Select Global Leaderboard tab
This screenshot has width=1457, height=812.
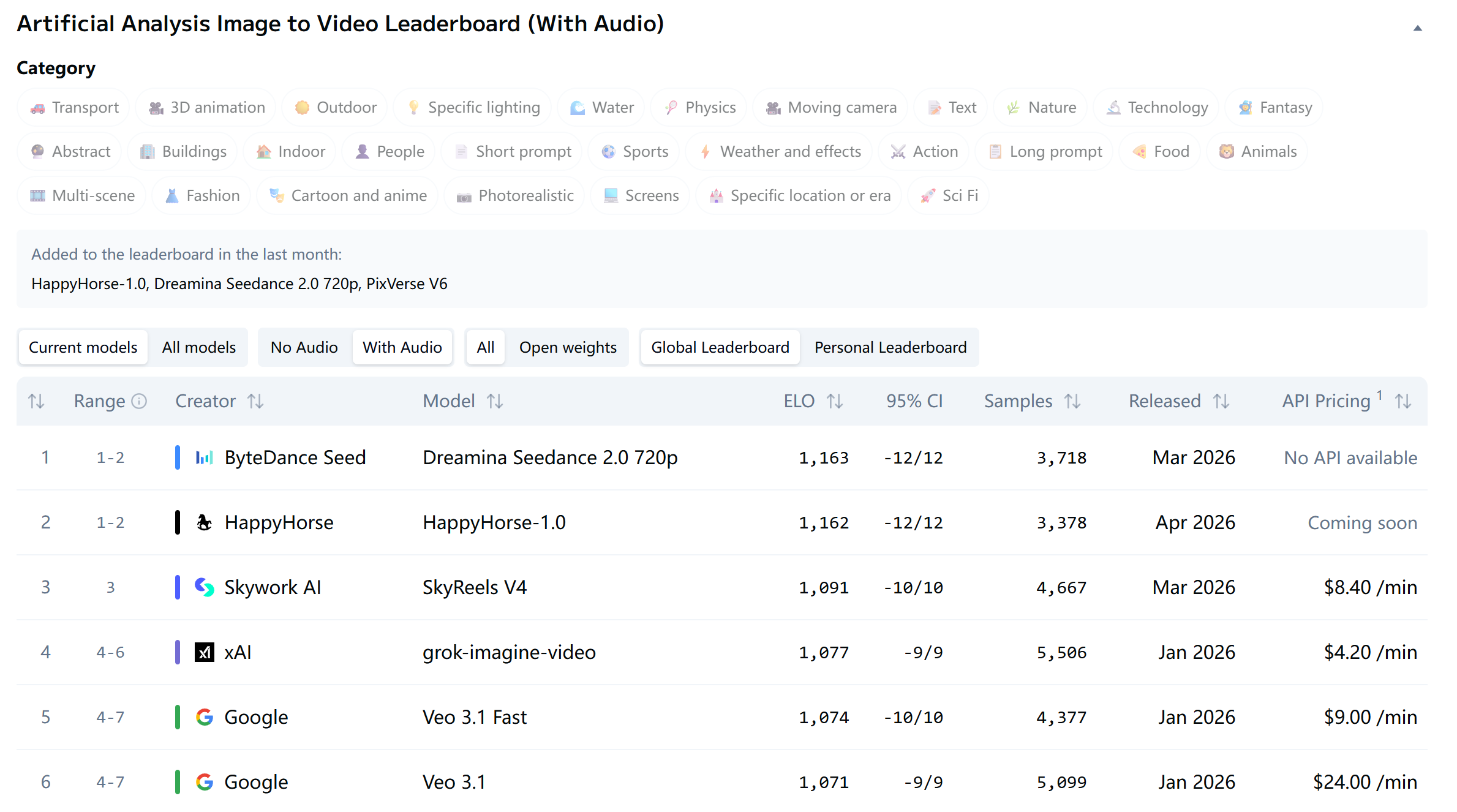click(x=720, y=347)
